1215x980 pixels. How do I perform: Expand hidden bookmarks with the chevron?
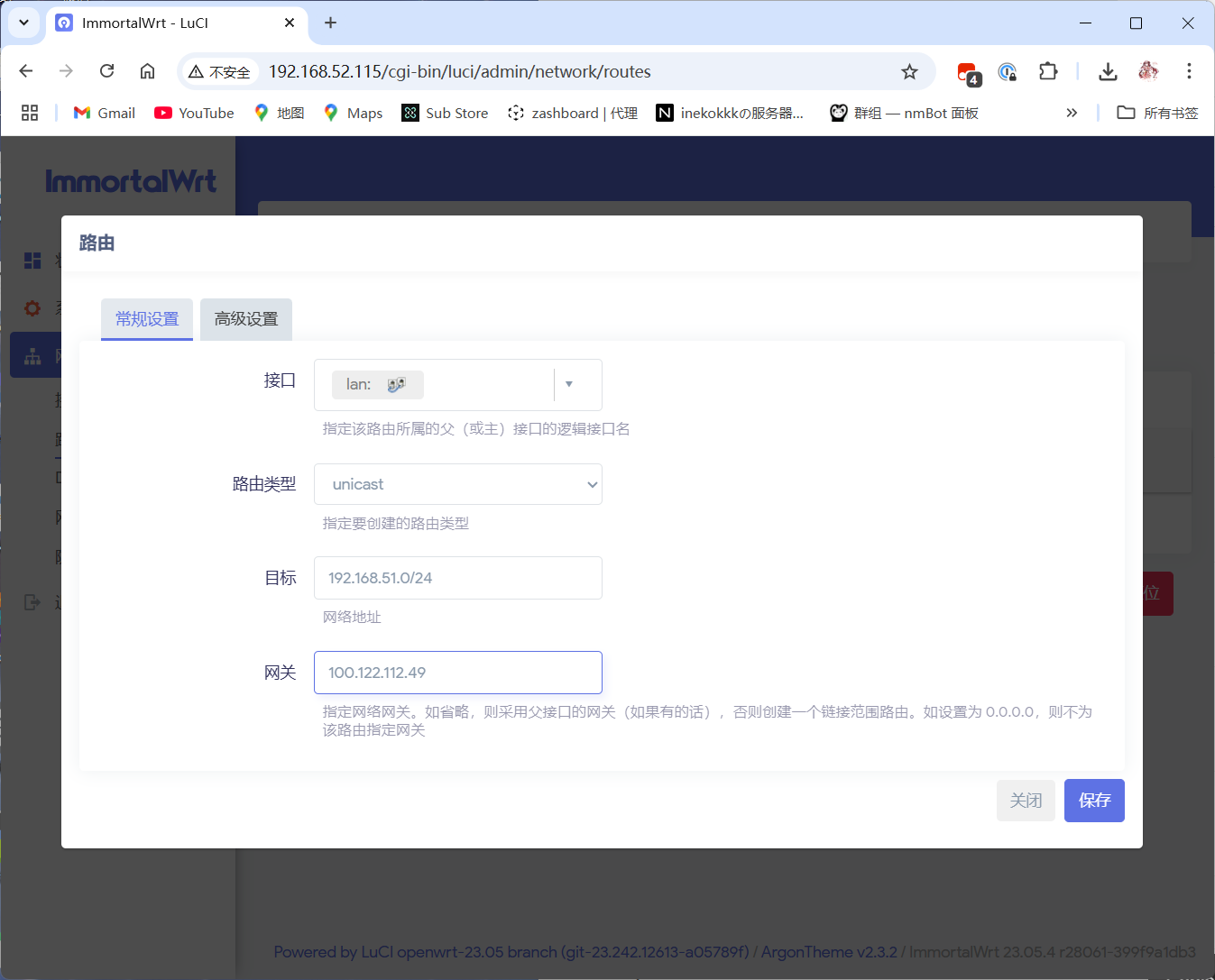point(1072,112)
